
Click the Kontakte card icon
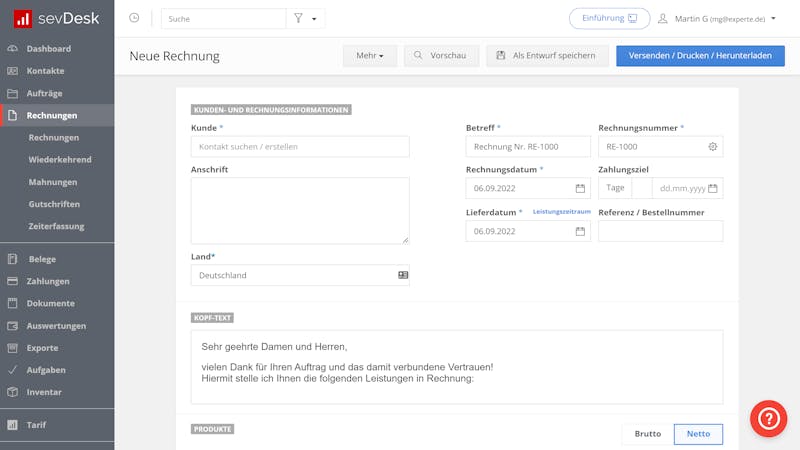13,71
